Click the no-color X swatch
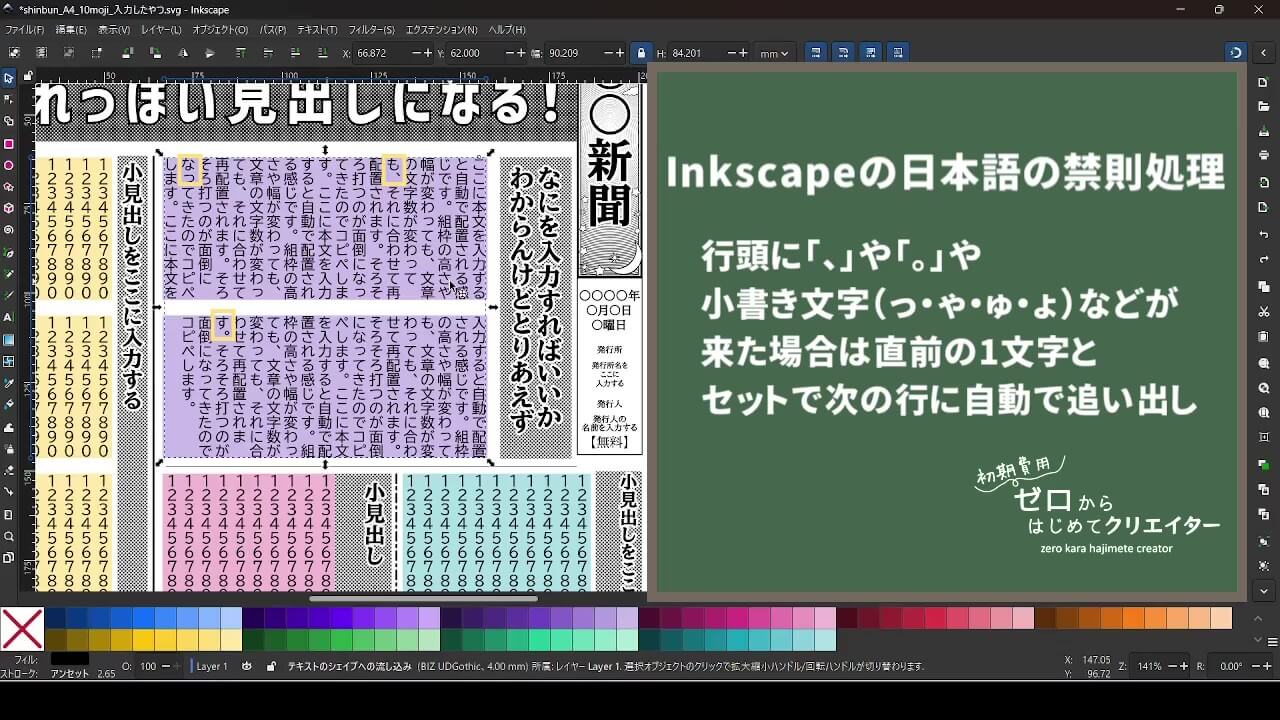 coord(22,629)
